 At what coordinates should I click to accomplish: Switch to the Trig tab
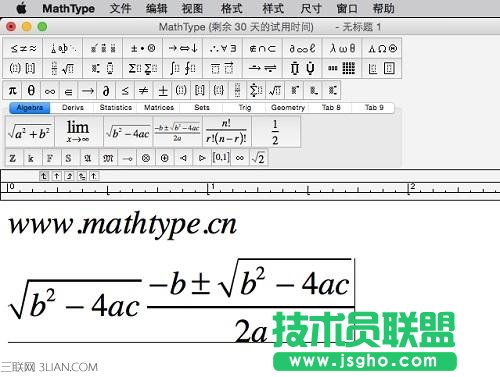coord(245,108)
